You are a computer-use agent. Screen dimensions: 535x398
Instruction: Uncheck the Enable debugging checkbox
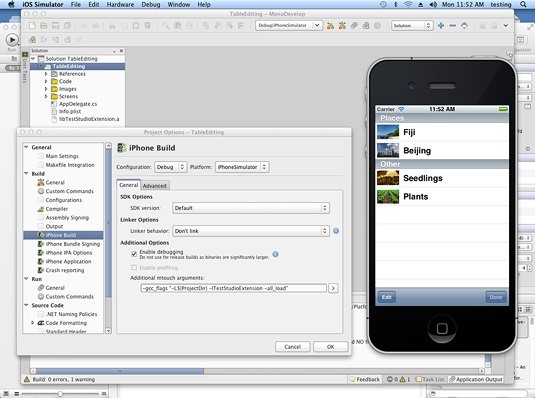[x=134, y=254]
